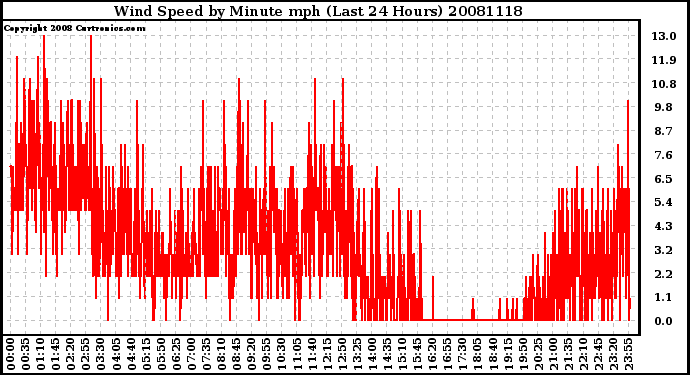The image size is (690, 375).
Task: Click the 23:55 time axis label
Action: coord(628,354)
